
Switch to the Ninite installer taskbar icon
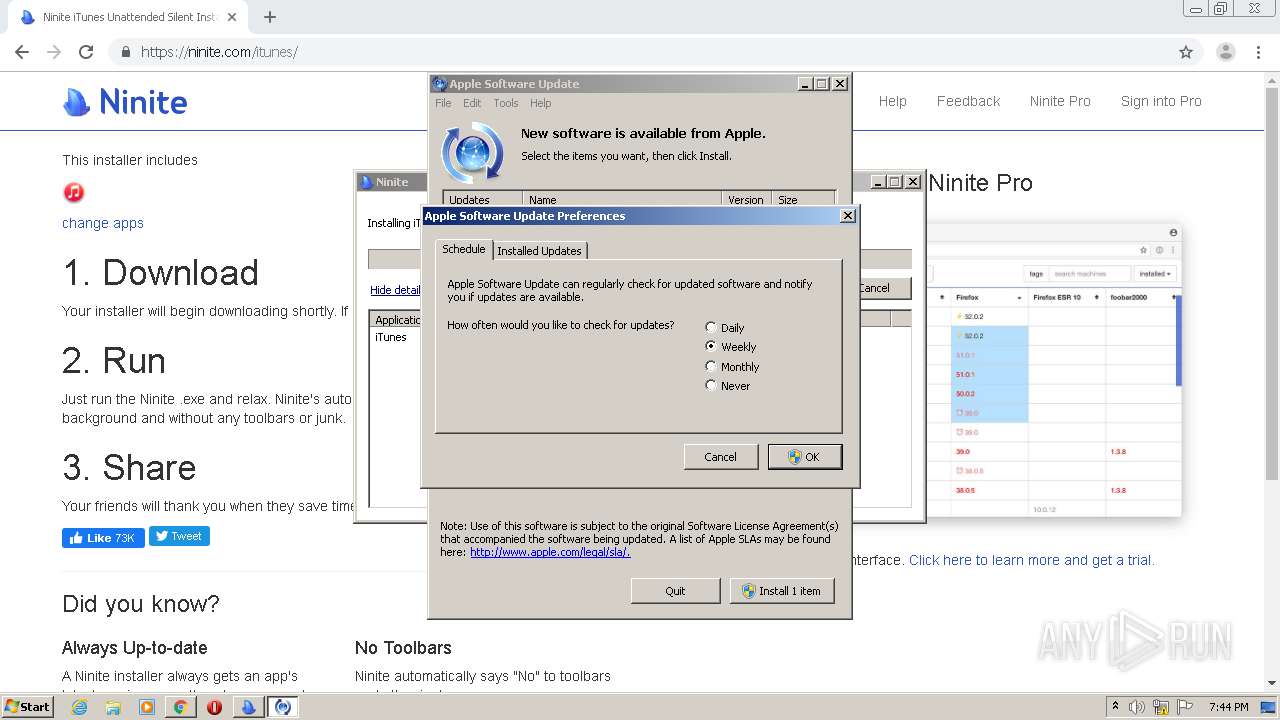point(248,707)
